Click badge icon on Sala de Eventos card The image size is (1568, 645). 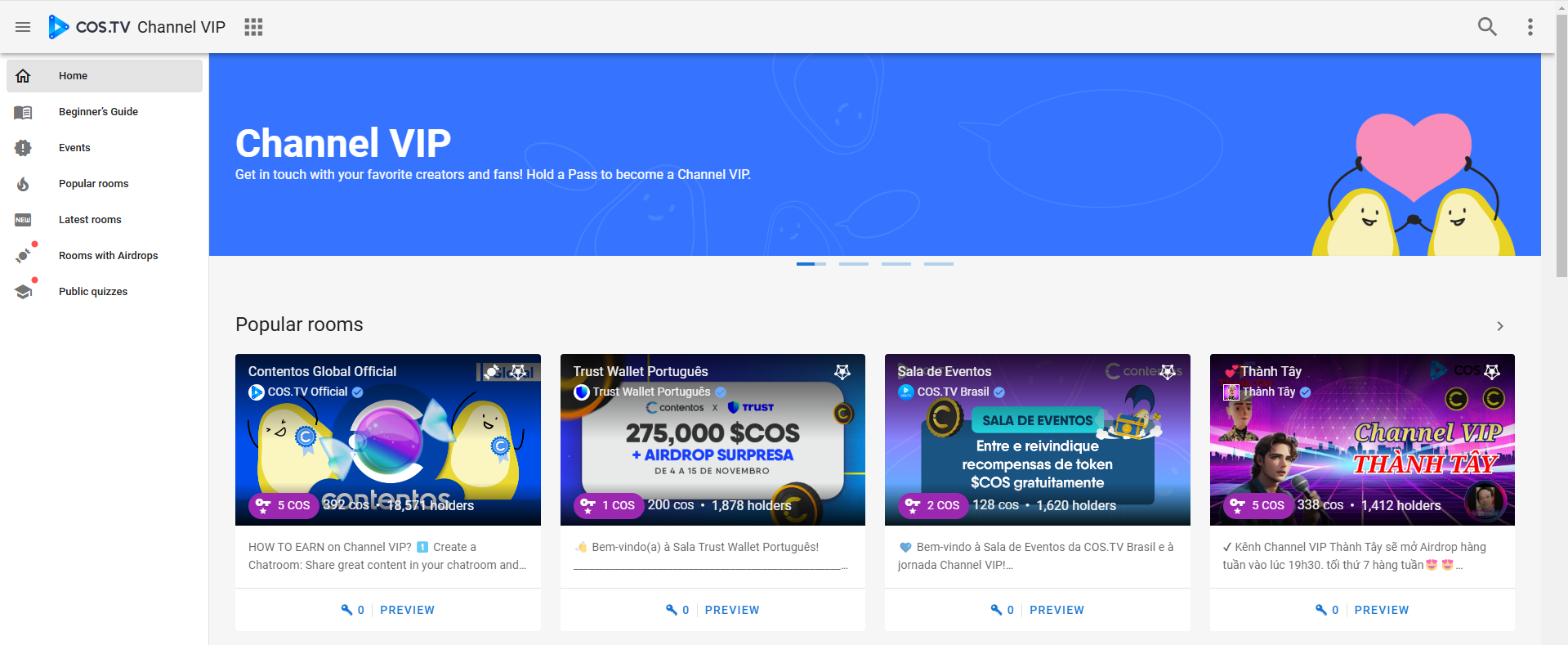(1168, 372)
